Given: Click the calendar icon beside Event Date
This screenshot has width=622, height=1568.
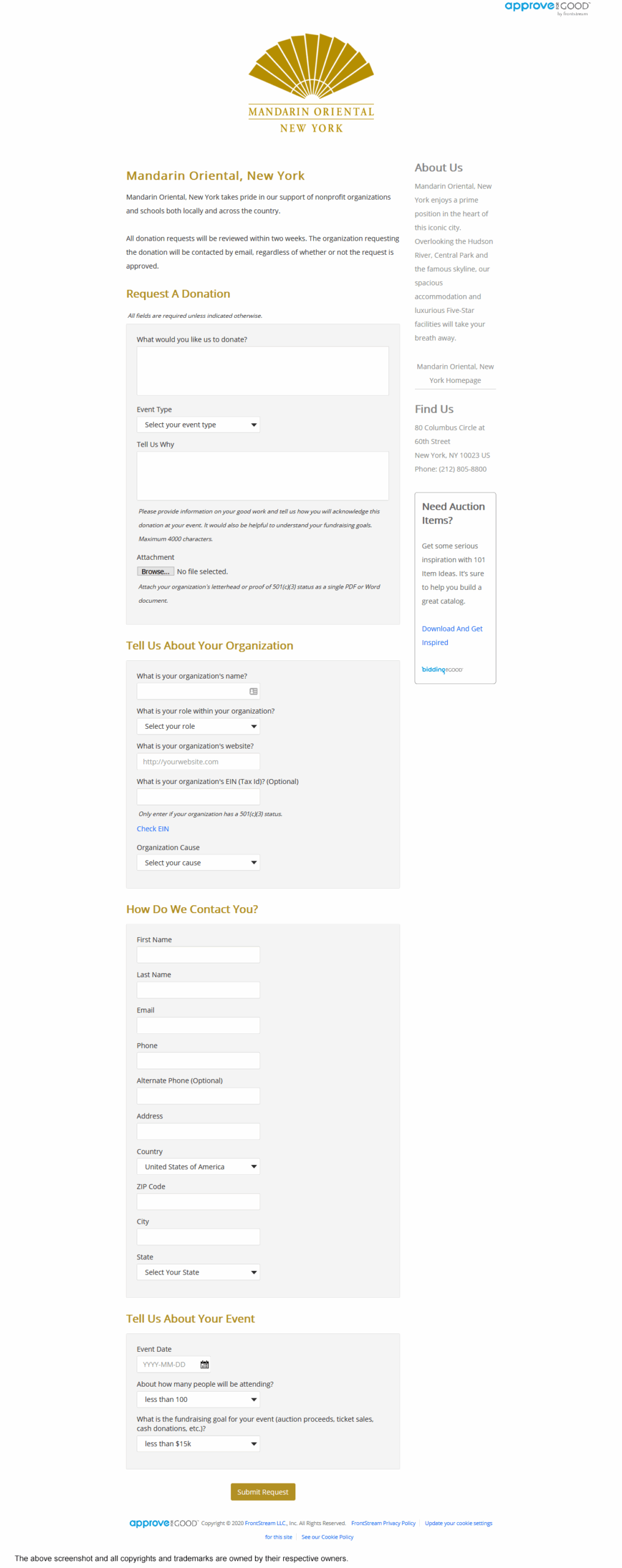Looking at the screenshot, I should 205,1363.
